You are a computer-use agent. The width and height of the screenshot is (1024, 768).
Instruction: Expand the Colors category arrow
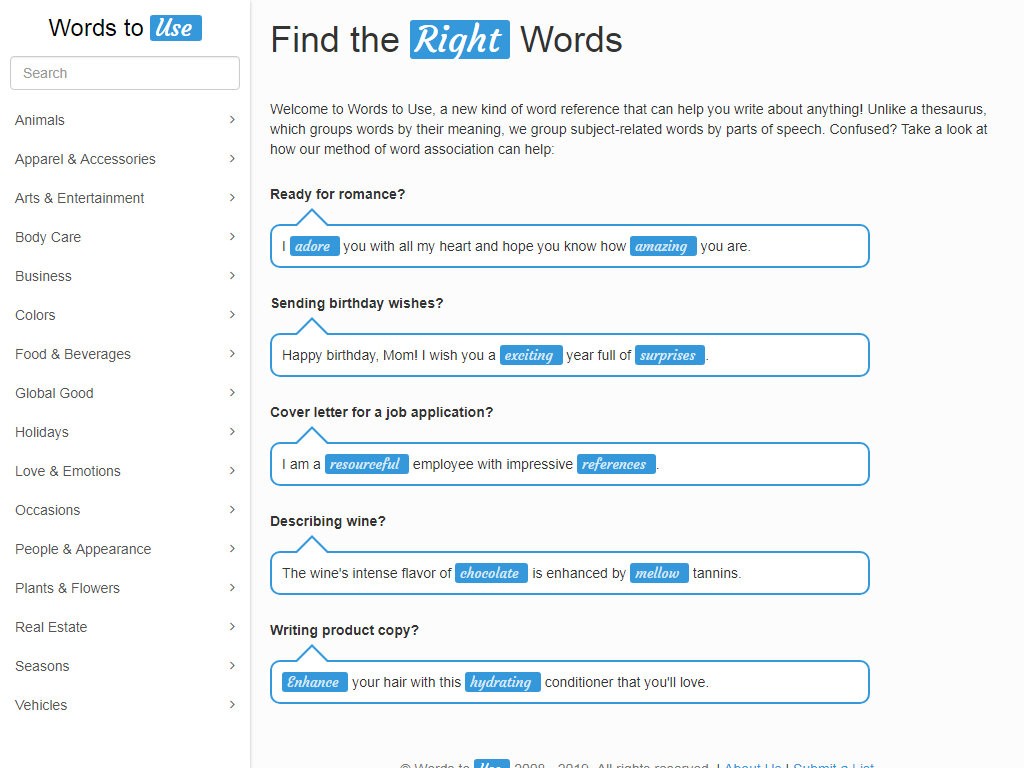coord(232,315)
